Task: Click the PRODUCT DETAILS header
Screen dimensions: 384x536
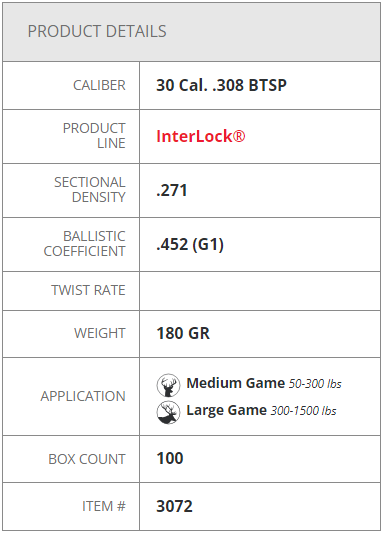Action: click(x=97, y=31)
